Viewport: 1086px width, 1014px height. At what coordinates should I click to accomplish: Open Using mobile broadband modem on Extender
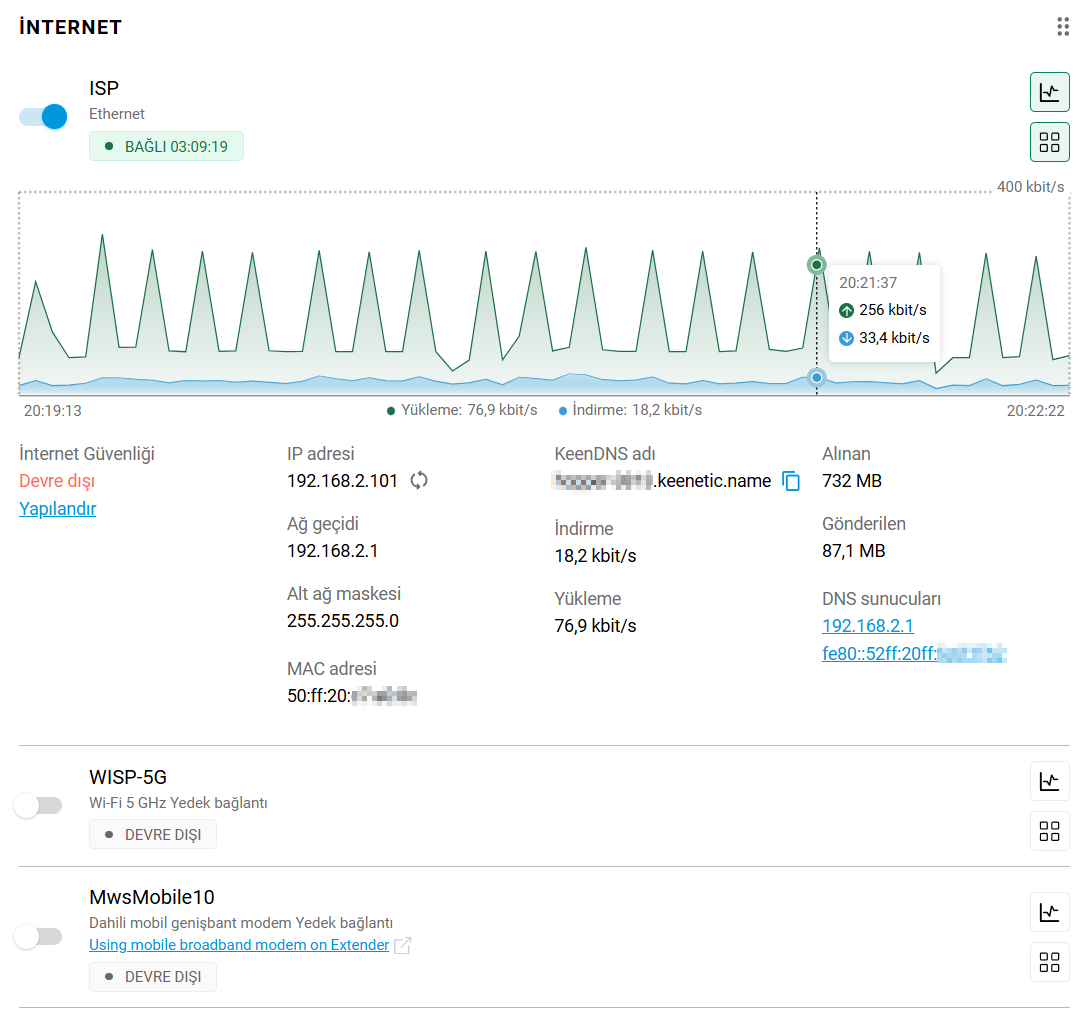(239, 945)
